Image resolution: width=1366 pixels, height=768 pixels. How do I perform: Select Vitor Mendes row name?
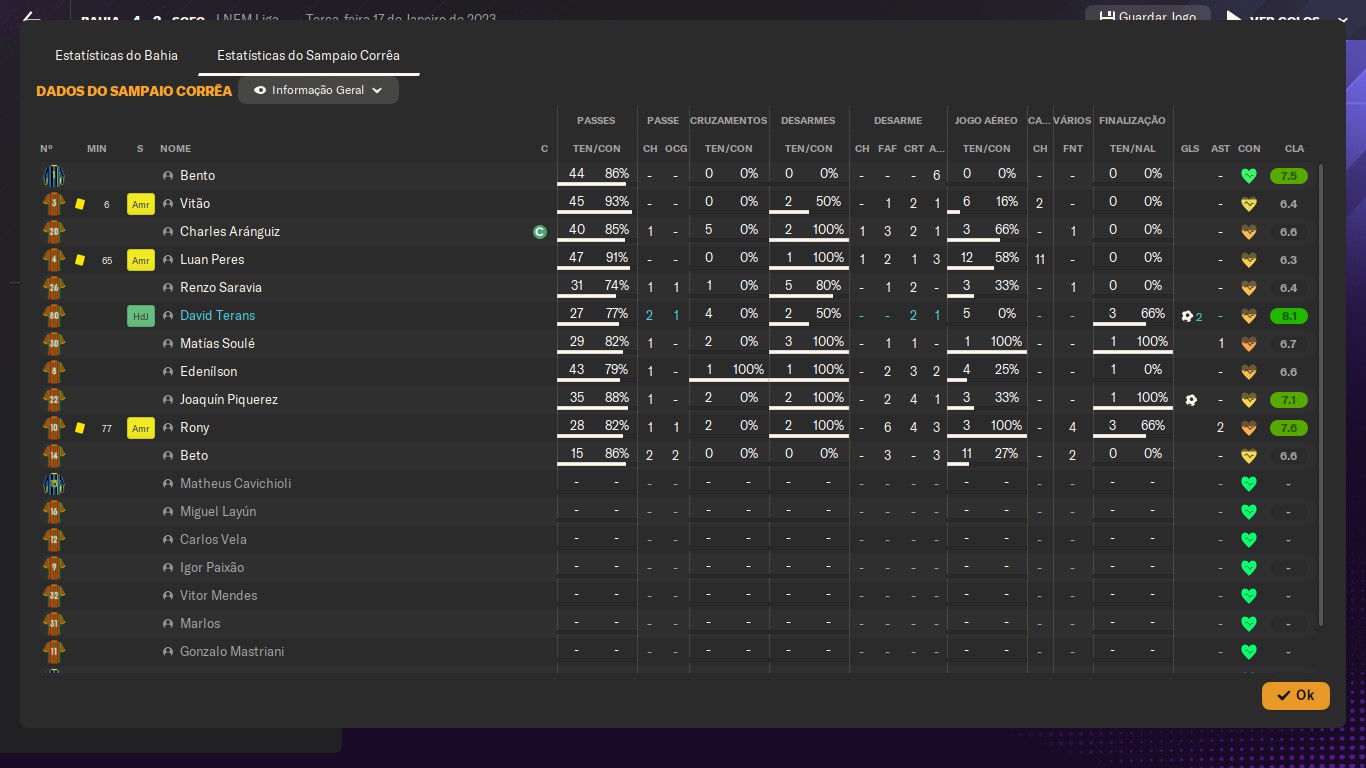[218, 595]
